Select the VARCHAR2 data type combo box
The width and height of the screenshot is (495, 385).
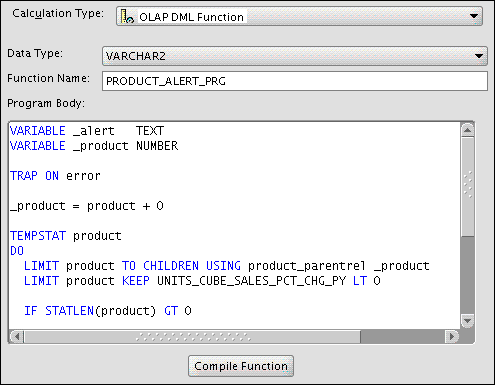click(x=295, y=56)
